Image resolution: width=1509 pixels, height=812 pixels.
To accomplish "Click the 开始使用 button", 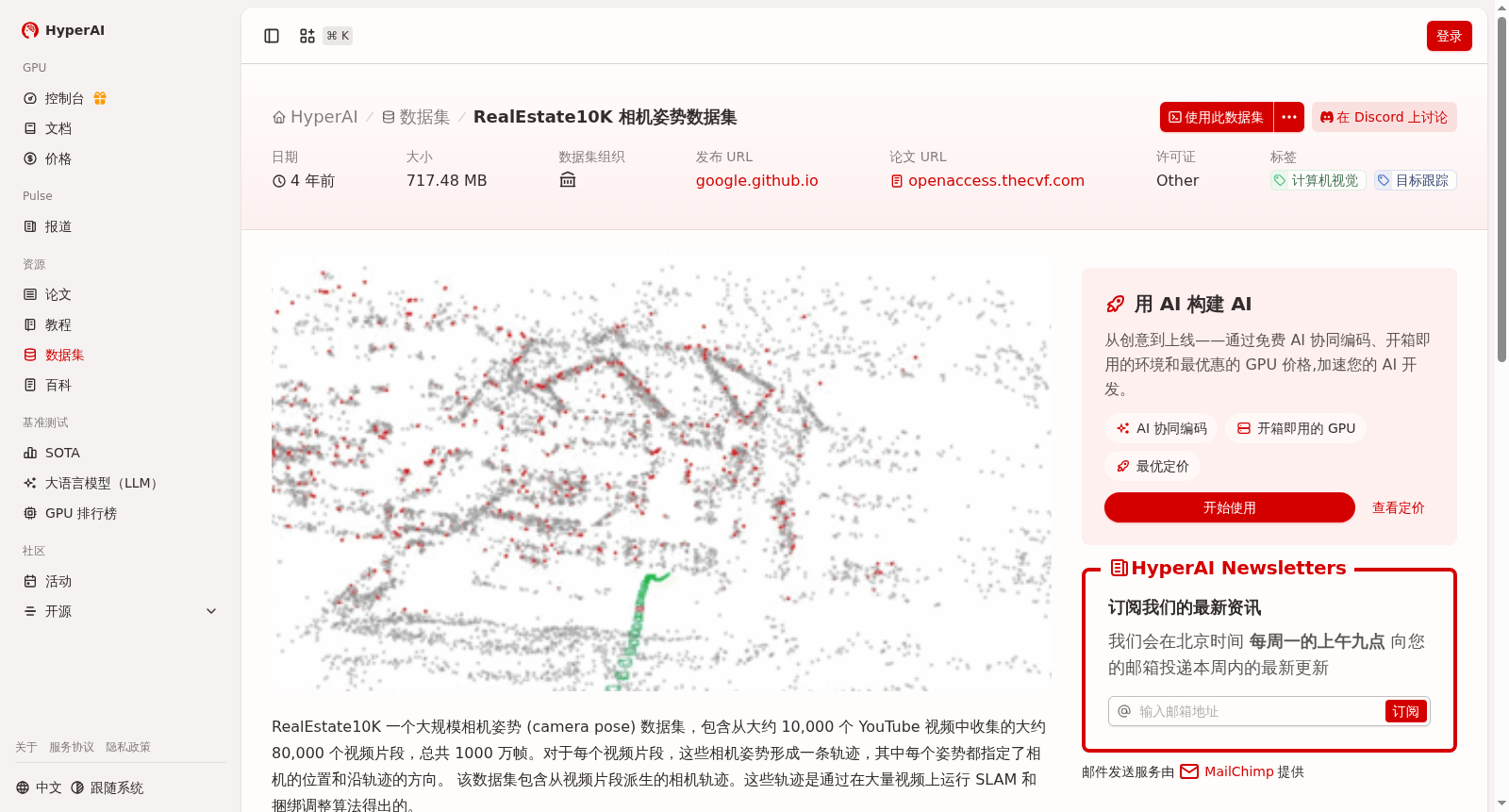I will (x=1229, y=507).
